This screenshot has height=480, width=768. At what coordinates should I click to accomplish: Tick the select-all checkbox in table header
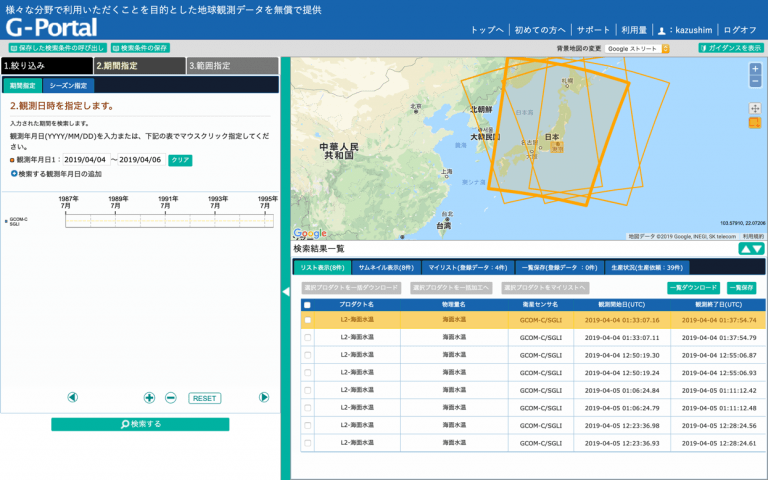[307, 305]
